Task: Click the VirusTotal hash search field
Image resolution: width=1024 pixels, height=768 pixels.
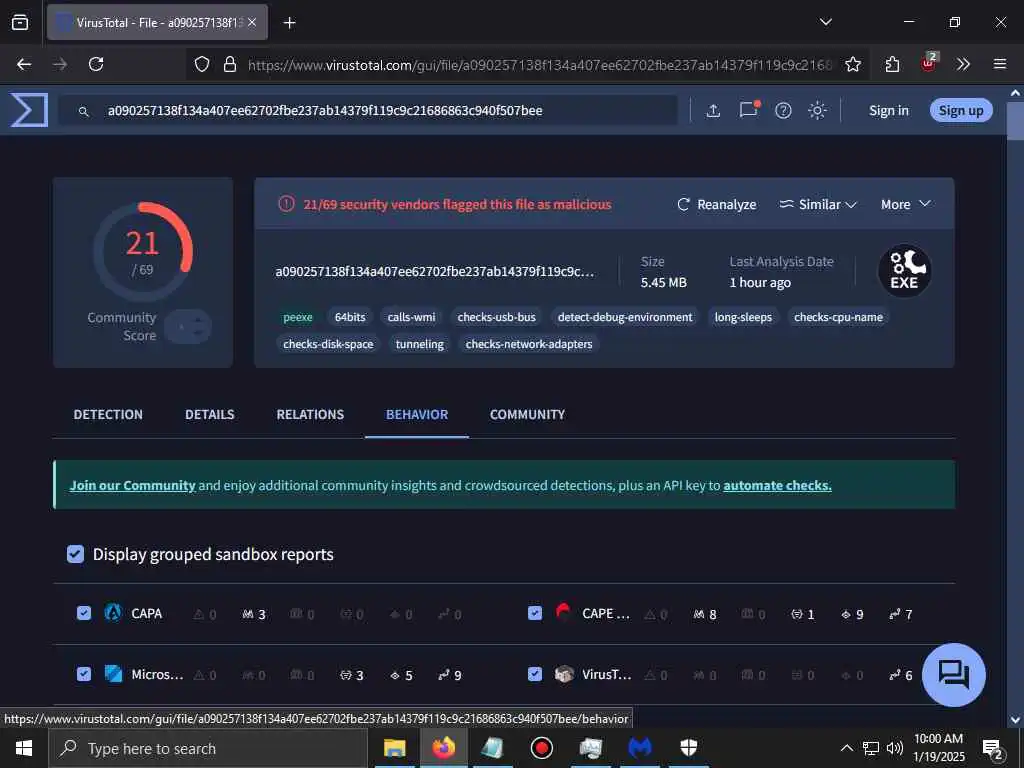Action: [x=368, y=110]
